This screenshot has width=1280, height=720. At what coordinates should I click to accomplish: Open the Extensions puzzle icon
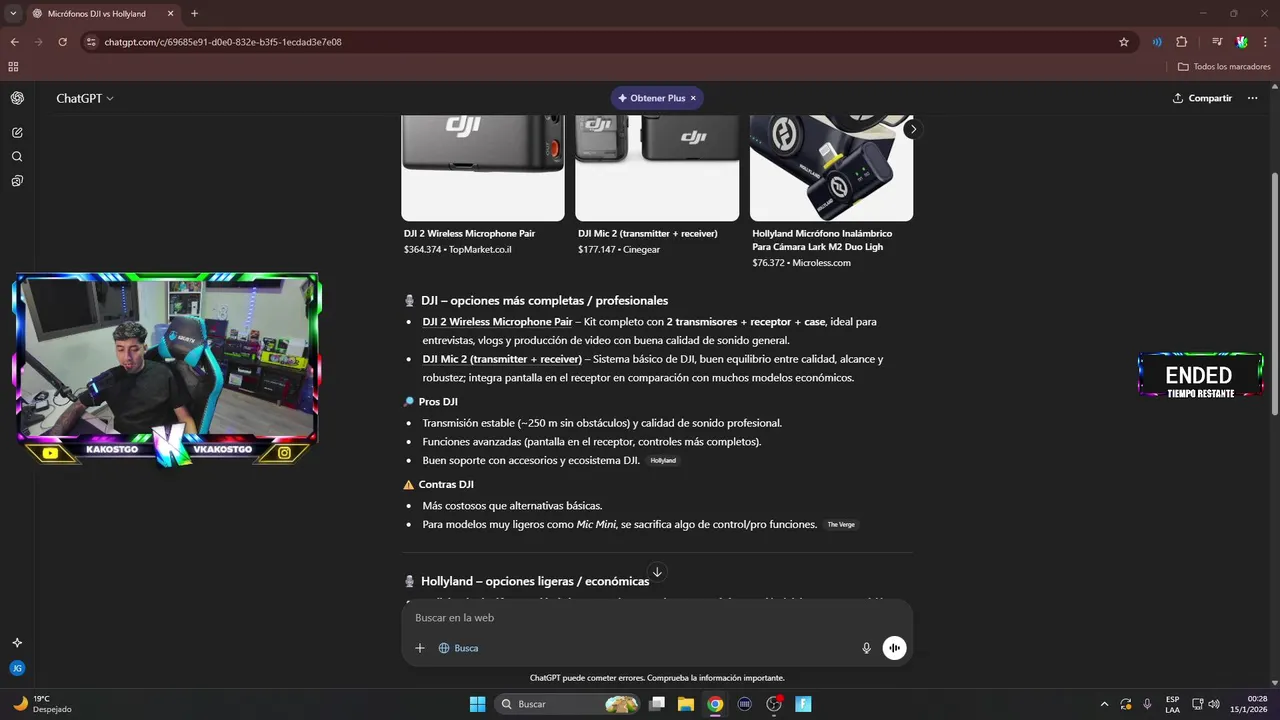1182,42
